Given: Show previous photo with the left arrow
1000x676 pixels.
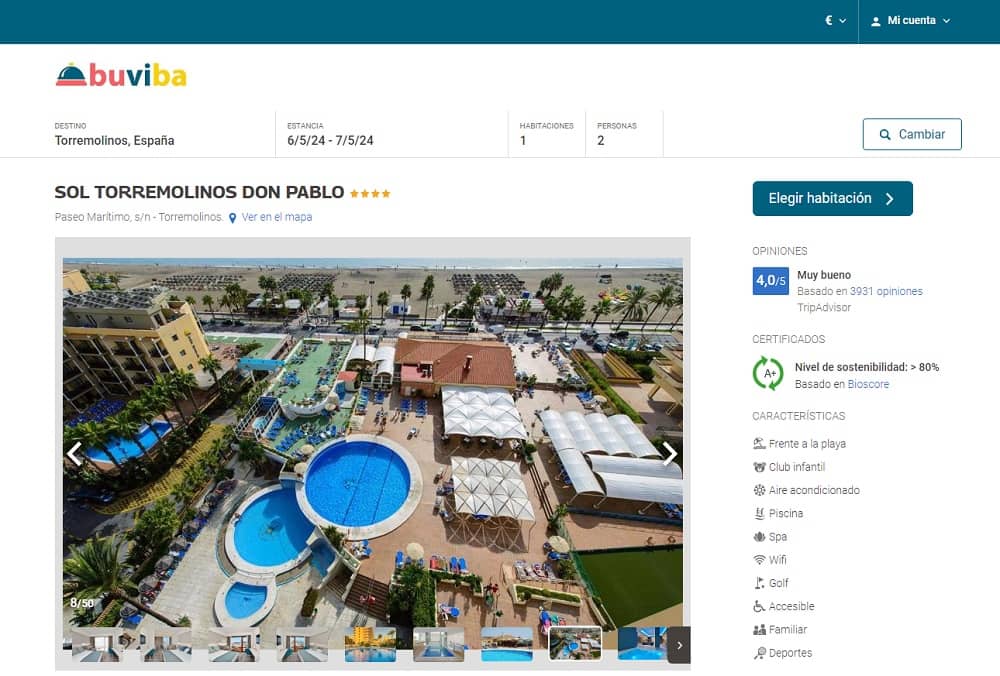Looking at the screenshot, I should coord(75,453).
